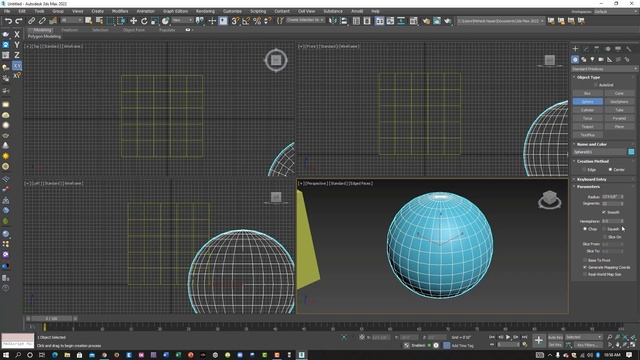Click the GeoSphere primitive button
640x360 pixels.
click(619, 102)
